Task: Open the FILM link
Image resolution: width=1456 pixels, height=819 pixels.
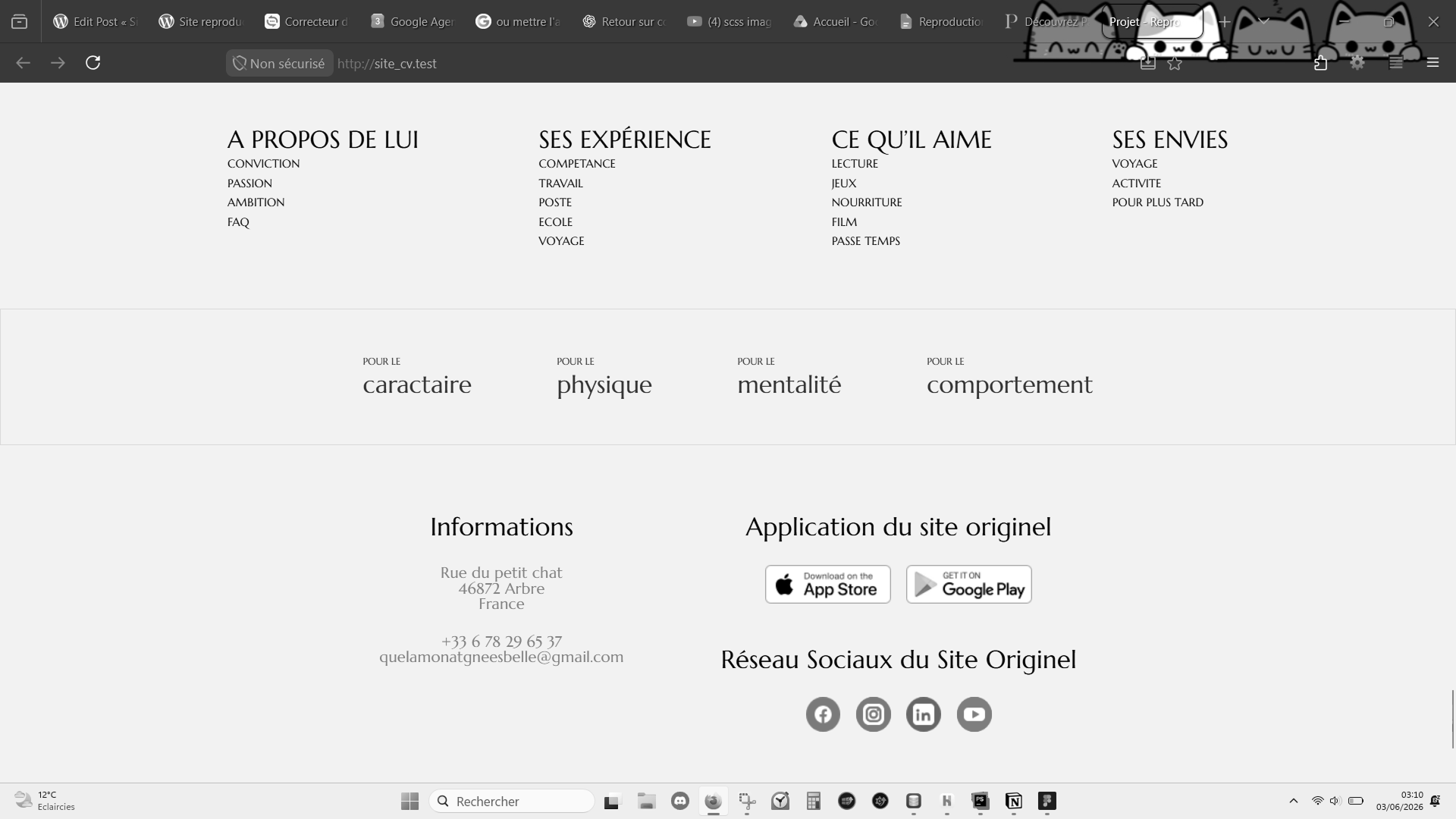Action: (844, 222)
